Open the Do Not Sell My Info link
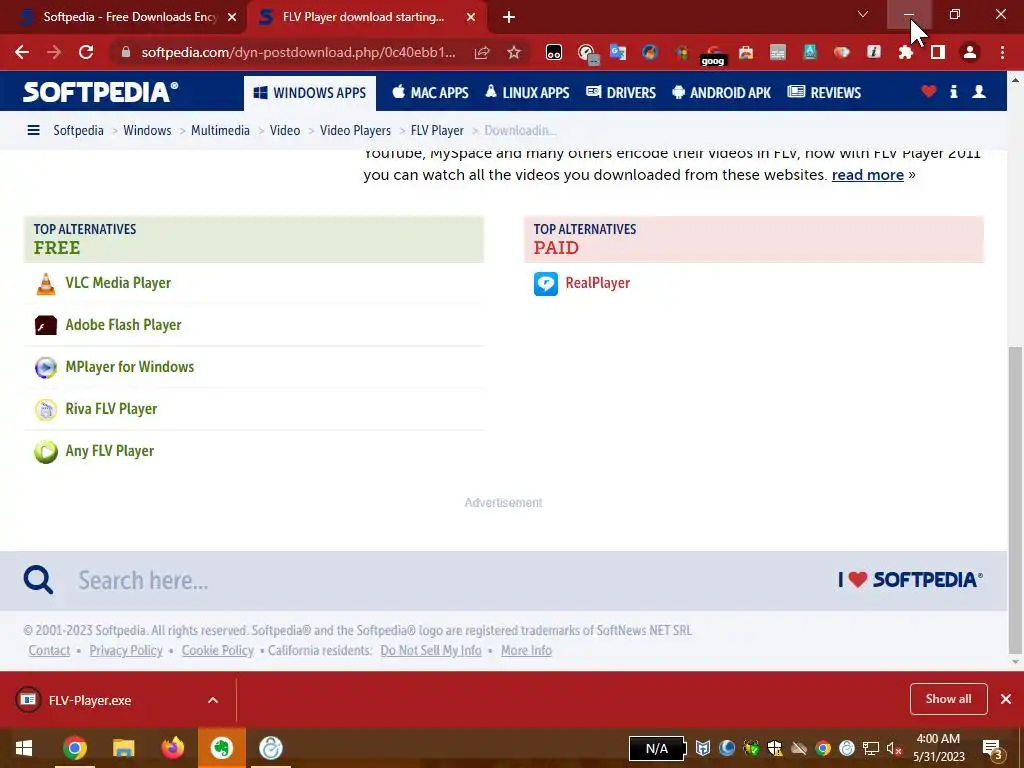The width and height of the screenshot is (1024, 768). click(430, 650)
